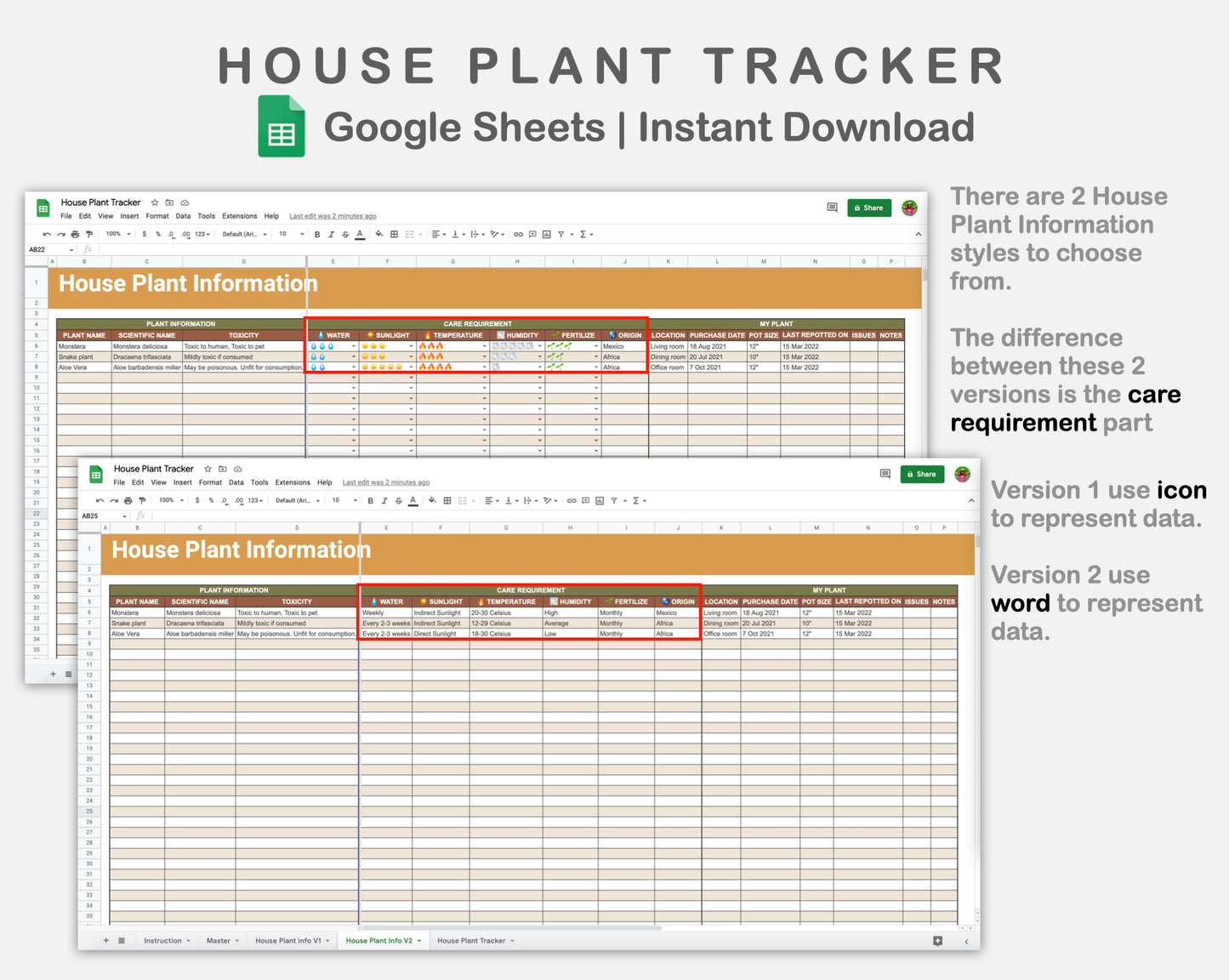Select the Paint format tool
Viewport: 1229px width, 980px height.
(141, 501)
